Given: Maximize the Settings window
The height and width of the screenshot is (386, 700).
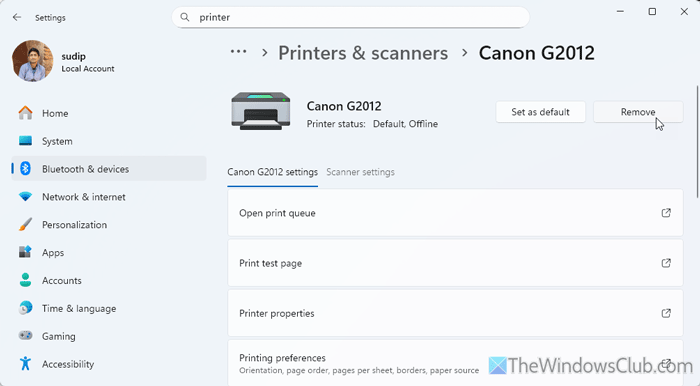Looking at the screenshot, I should [652, 12].
